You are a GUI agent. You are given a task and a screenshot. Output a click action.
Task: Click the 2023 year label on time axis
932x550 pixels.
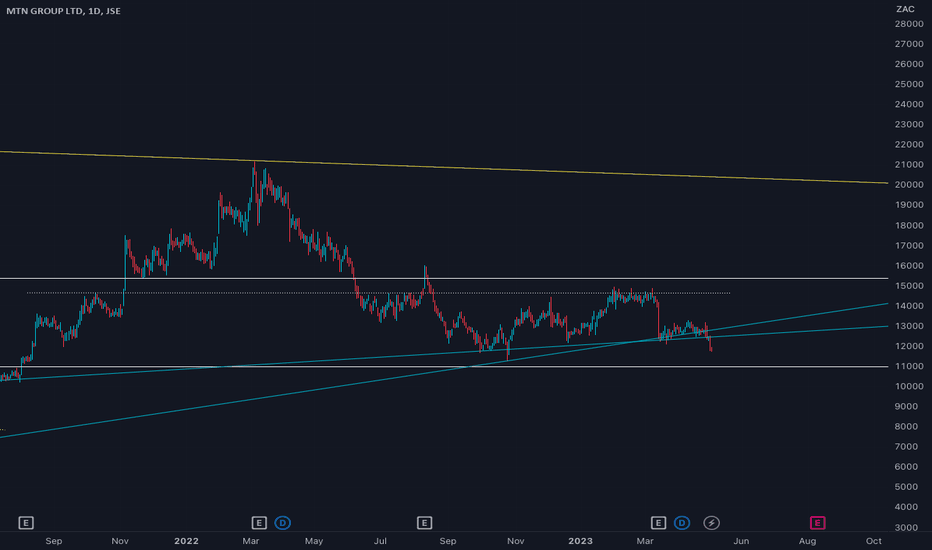tap(580, 540)
